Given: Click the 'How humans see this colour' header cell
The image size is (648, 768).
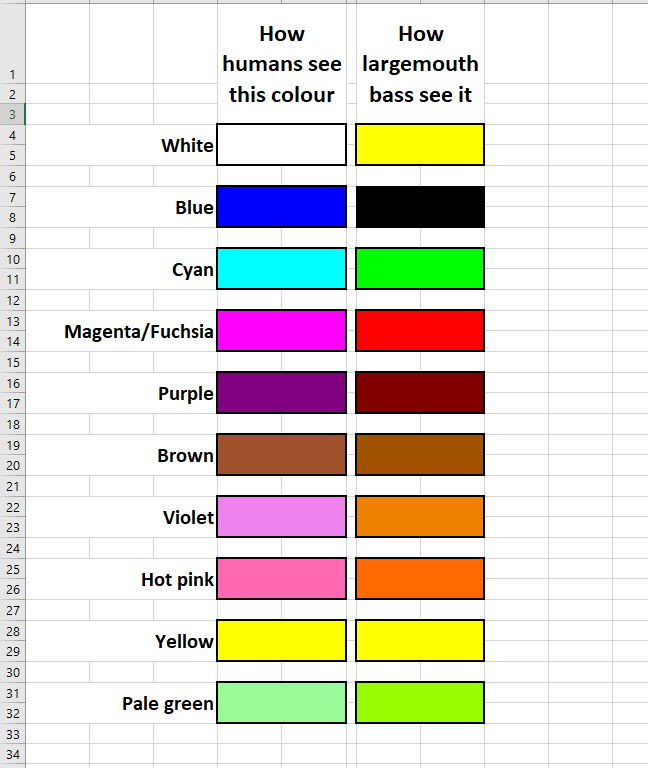Looking at the screenshot, I should (281, 64).
